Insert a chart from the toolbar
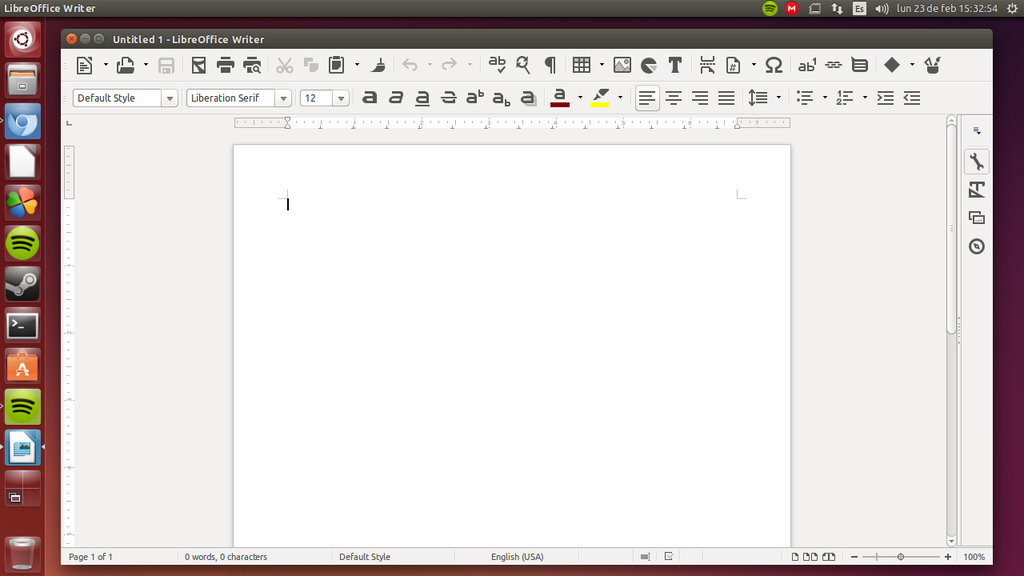1024x576 pixels. (x=648, y=65)
